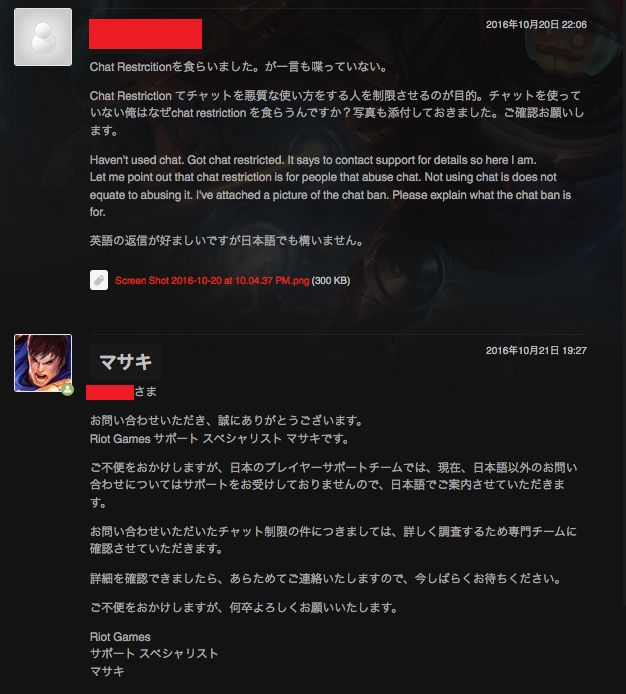Click the green agent badge on the Garen avatar
626x694 pixels.
click(67, 389)
